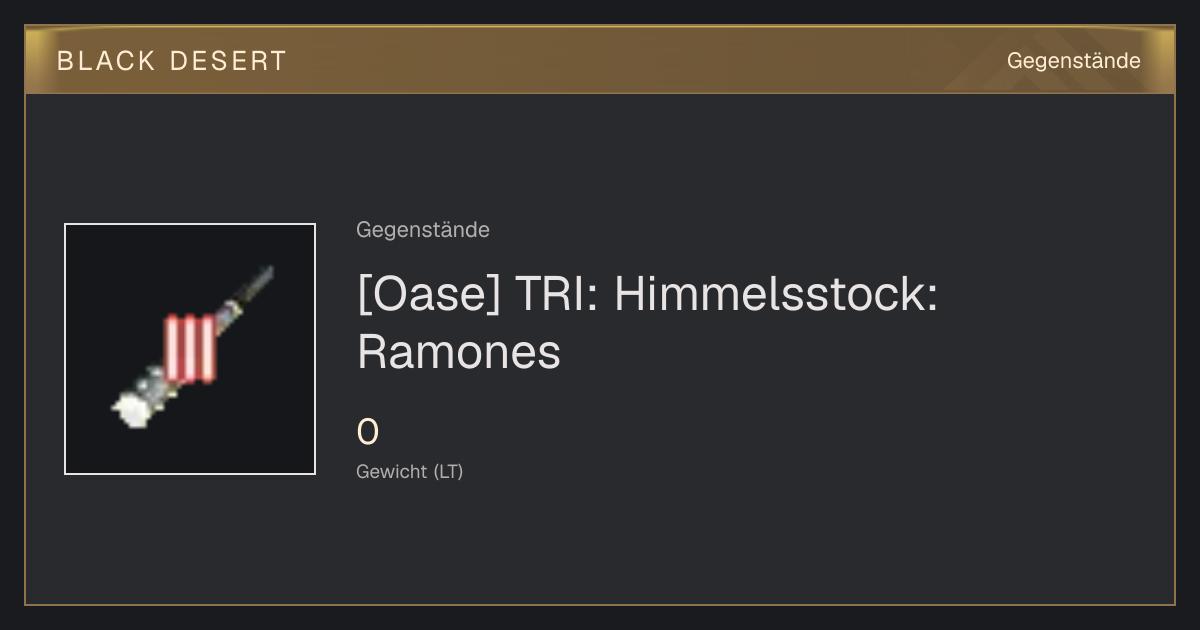The image size is (1200, 630).
Task: Click the word Ramones in the title
Action: click(x=459, y=352)
